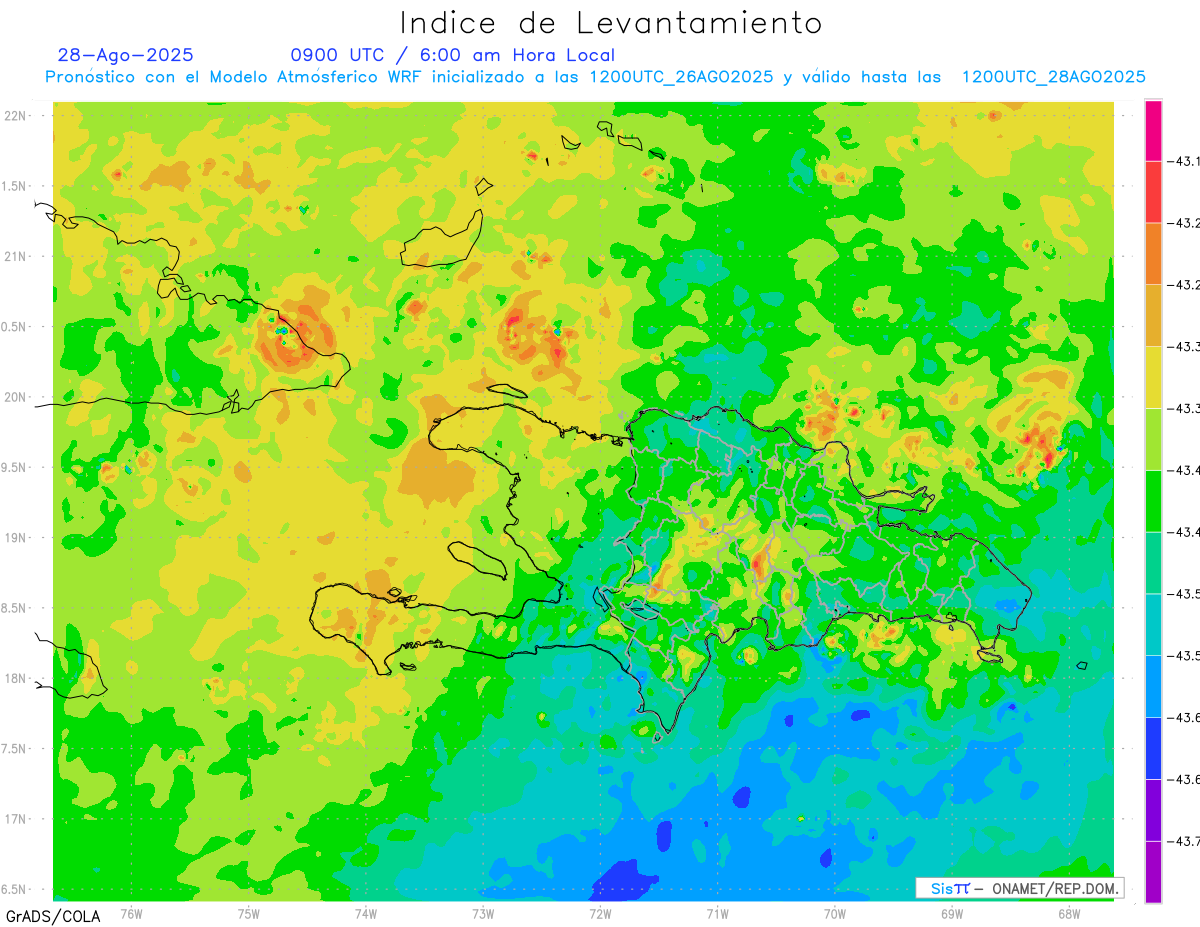Image resolution: width=1200 pixels, height=927 pixels.
Task: Click the "19N" latitude label
Action: point(15,538)
